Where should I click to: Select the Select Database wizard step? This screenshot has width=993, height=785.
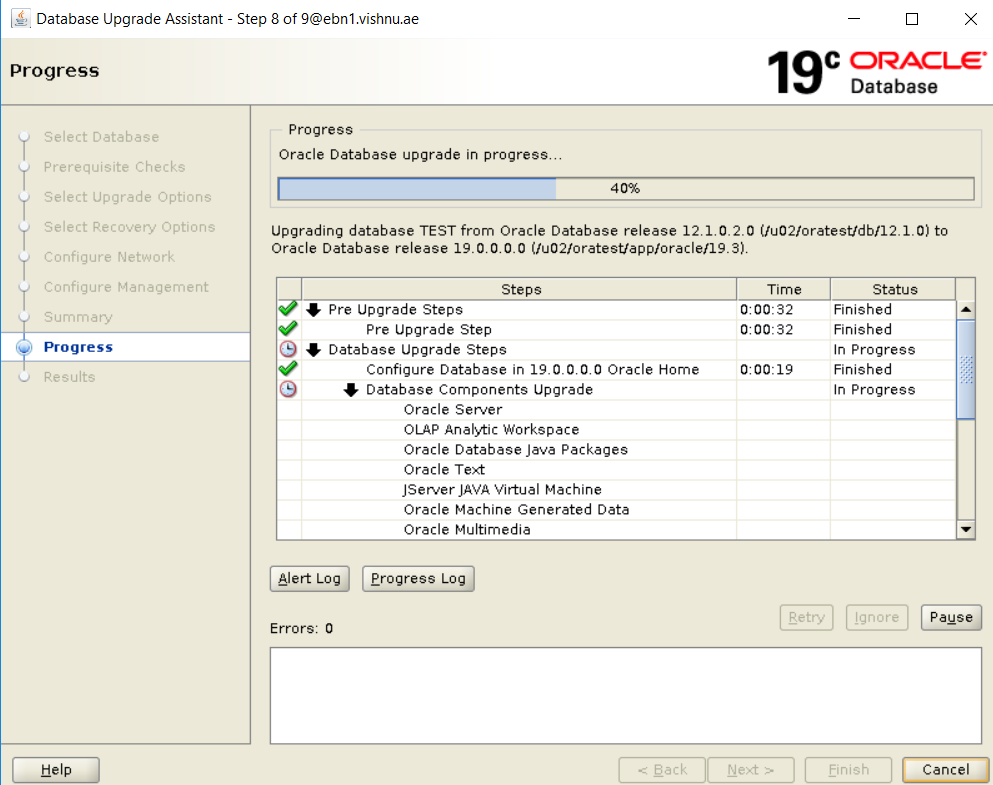(x=101, y=137)
